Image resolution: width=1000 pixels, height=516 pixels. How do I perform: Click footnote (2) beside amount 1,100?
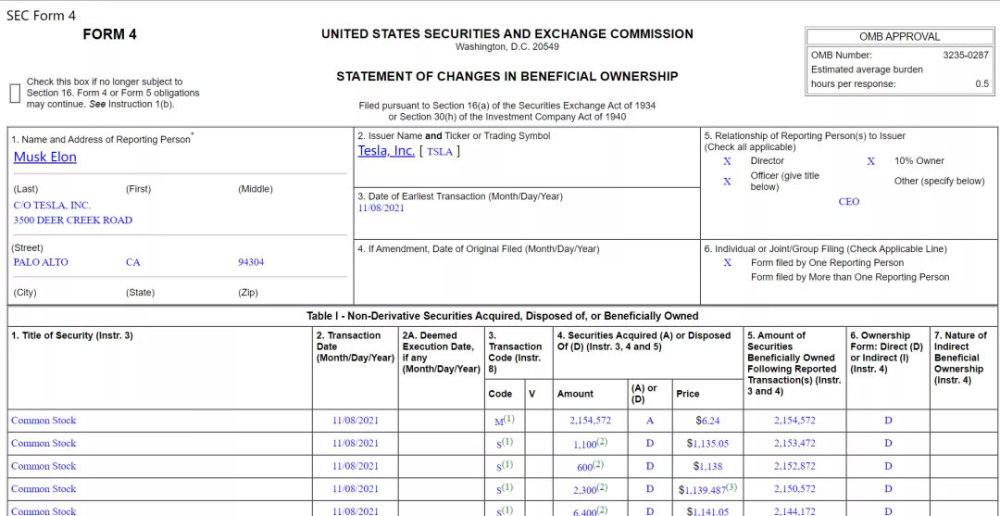point(603,441)
